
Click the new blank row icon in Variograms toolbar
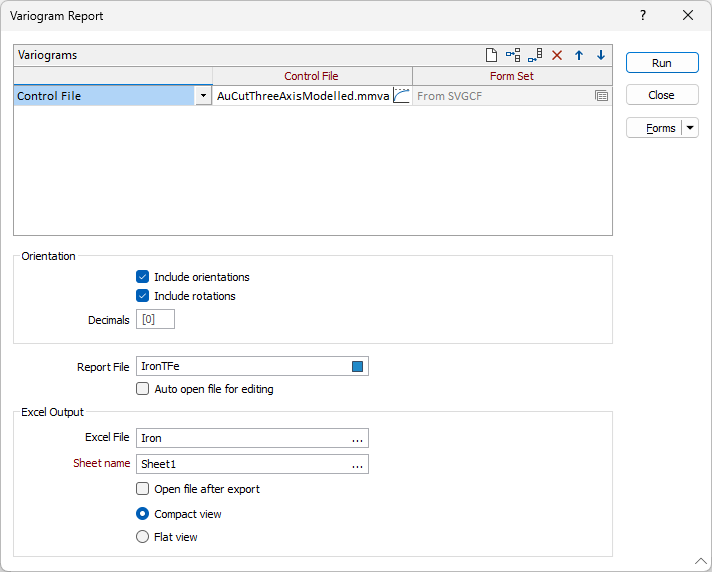pos(491,55)
